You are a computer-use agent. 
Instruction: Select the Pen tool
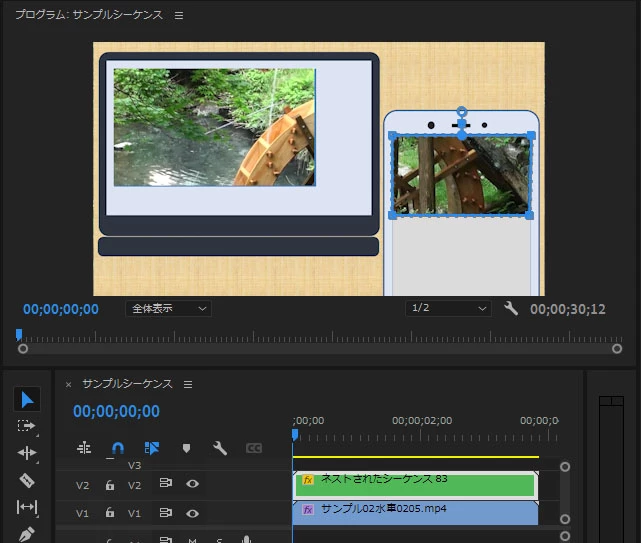coord(27,534)
